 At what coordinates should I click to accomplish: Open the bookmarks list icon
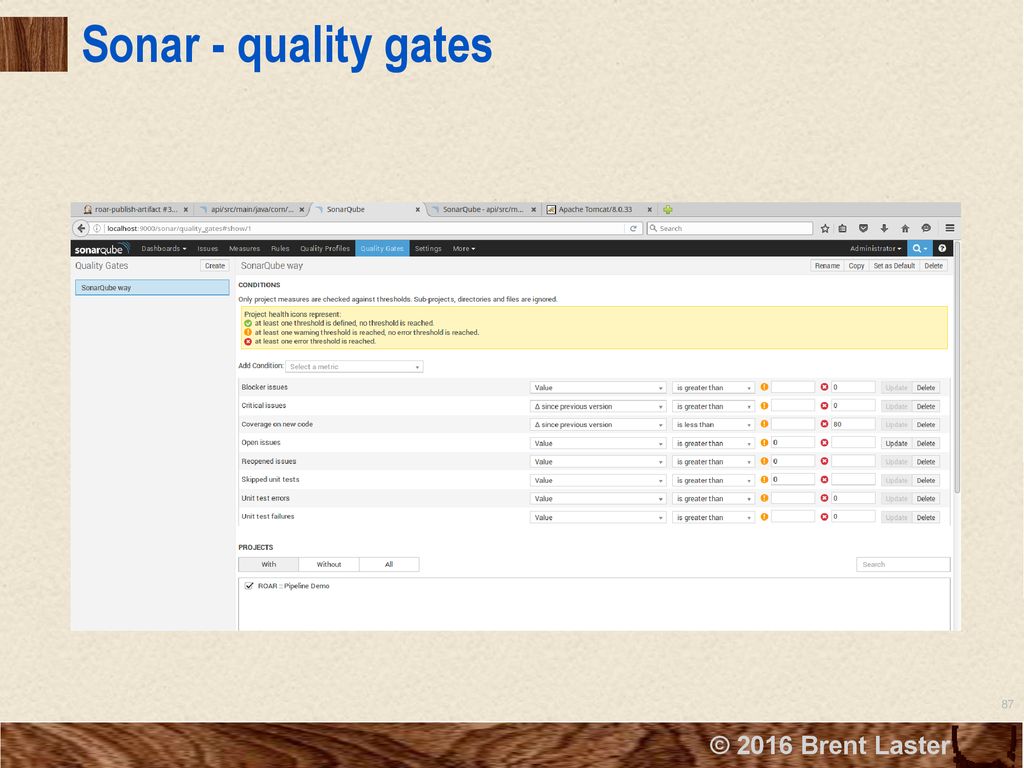point(842,229)
